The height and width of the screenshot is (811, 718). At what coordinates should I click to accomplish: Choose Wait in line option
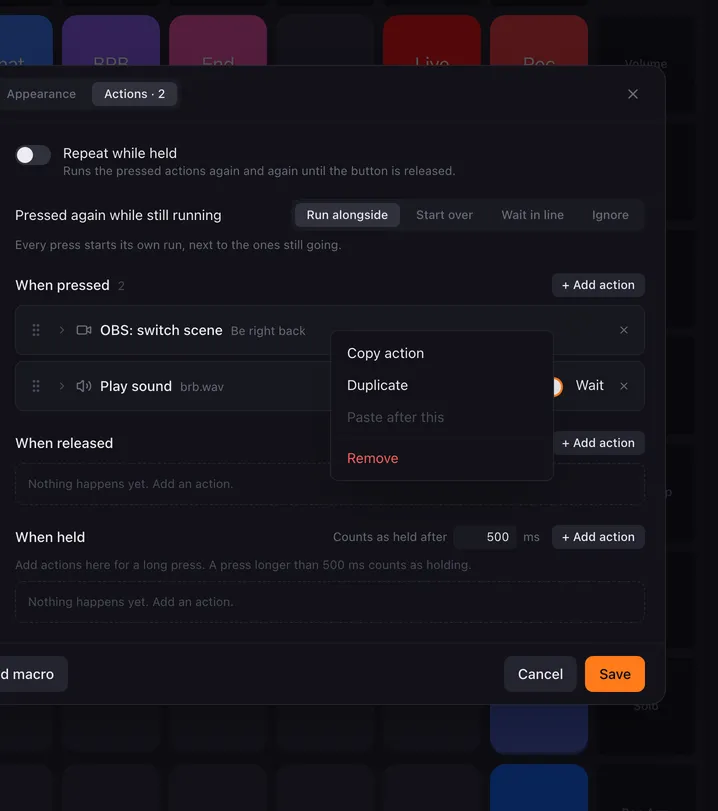point(532,215)
